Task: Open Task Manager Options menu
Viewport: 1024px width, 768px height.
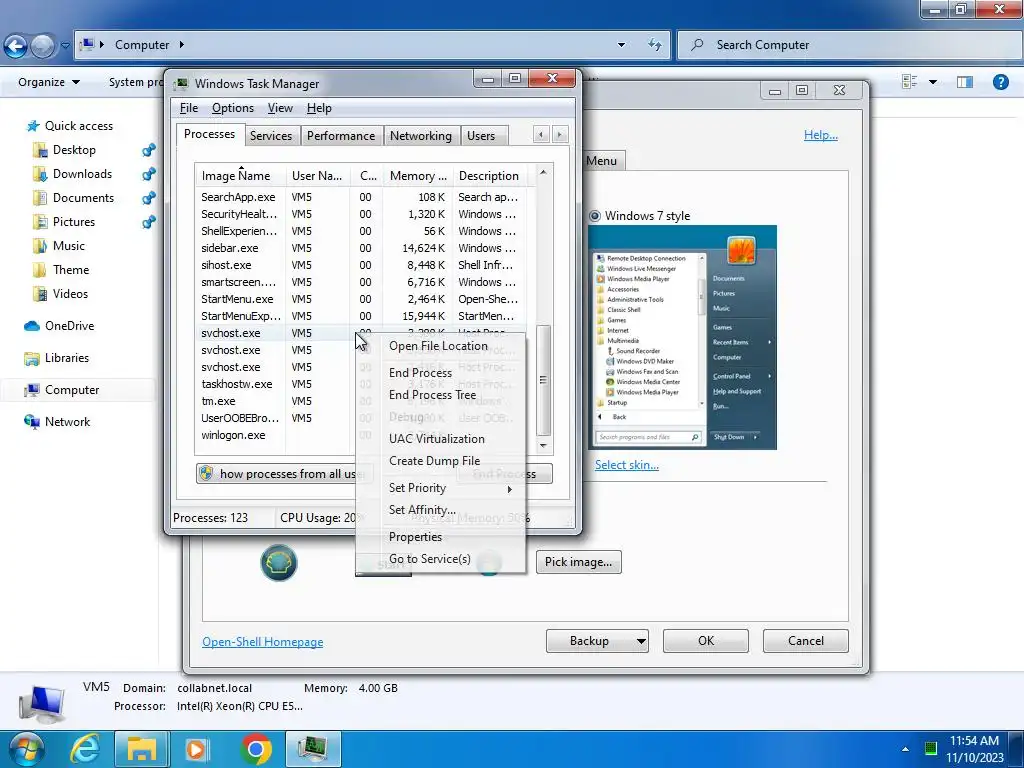Action: pyautogui.click(x=232, y=108)
